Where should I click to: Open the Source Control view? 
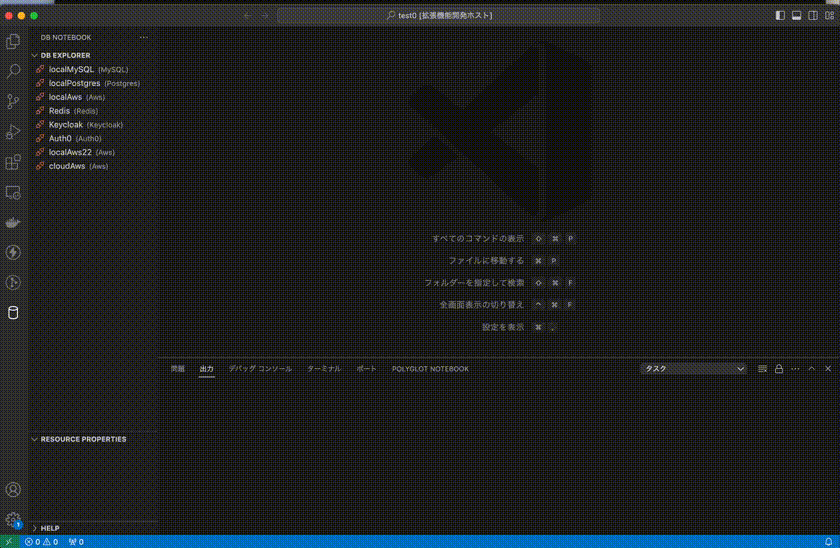tap(13, 101)
